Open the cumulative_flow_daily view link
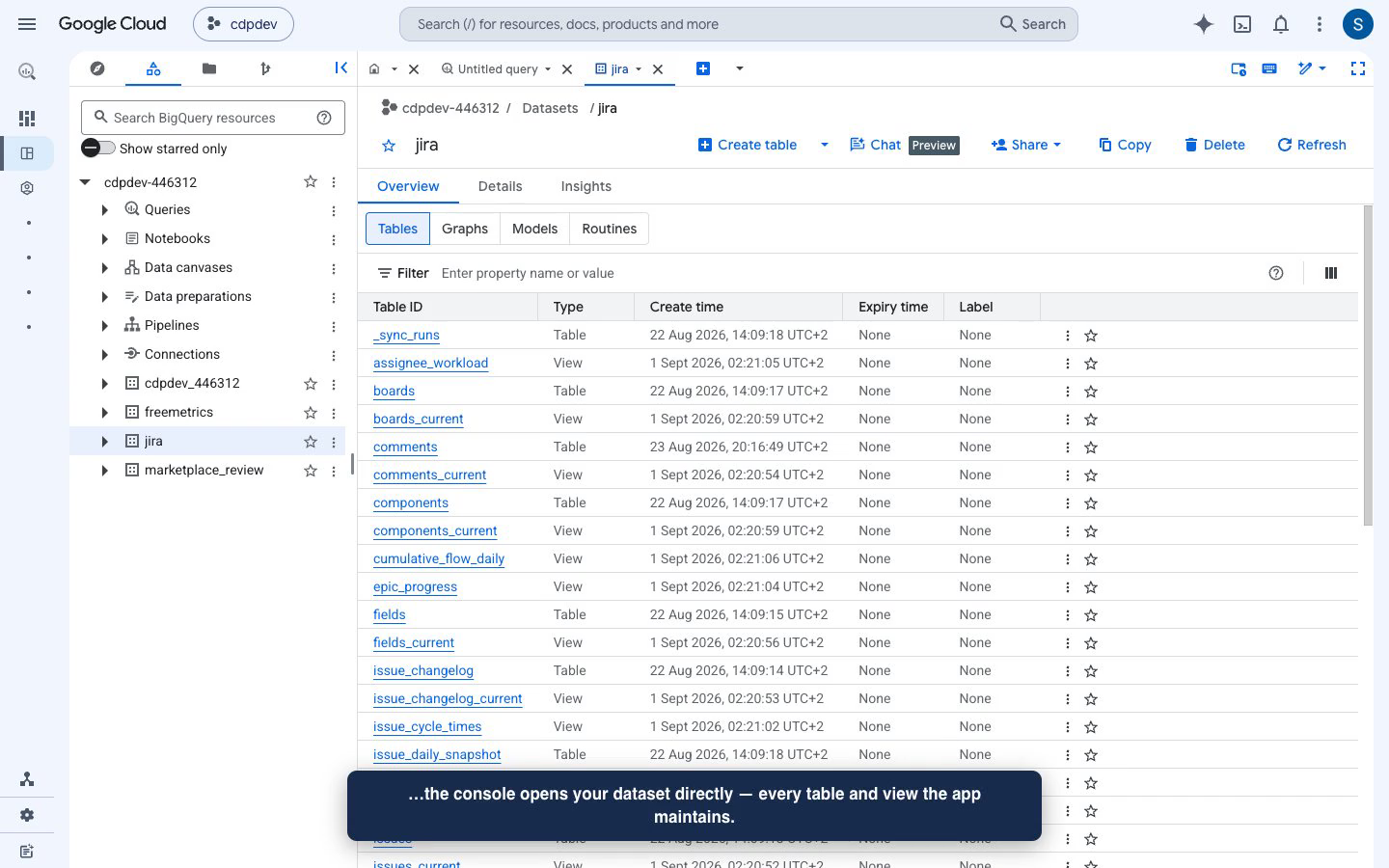Screen dimensions: 1389x868 point(439,559)
